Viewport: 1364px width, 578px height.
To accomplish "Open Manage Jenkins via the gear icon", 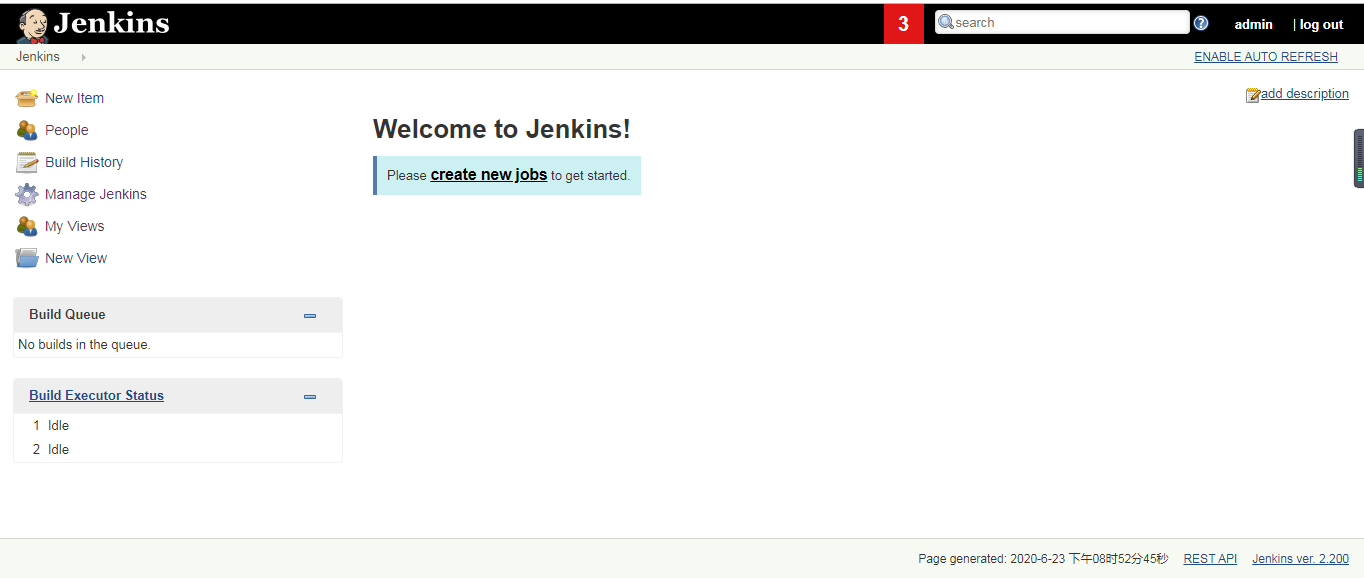I will 26,193.
